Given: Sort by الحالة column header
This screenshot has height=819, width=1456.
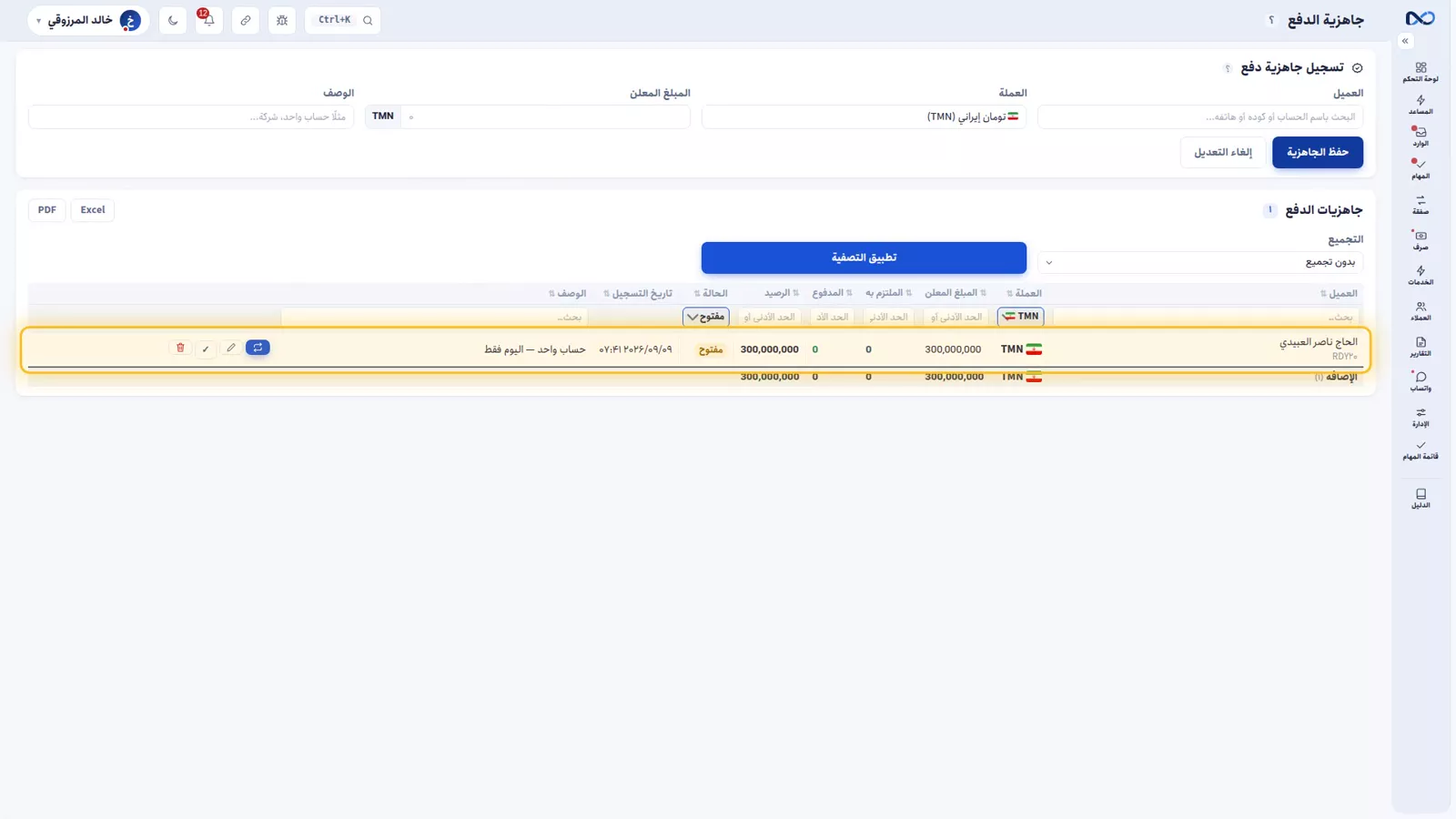Looking at the screenshot, I should 711,293.
